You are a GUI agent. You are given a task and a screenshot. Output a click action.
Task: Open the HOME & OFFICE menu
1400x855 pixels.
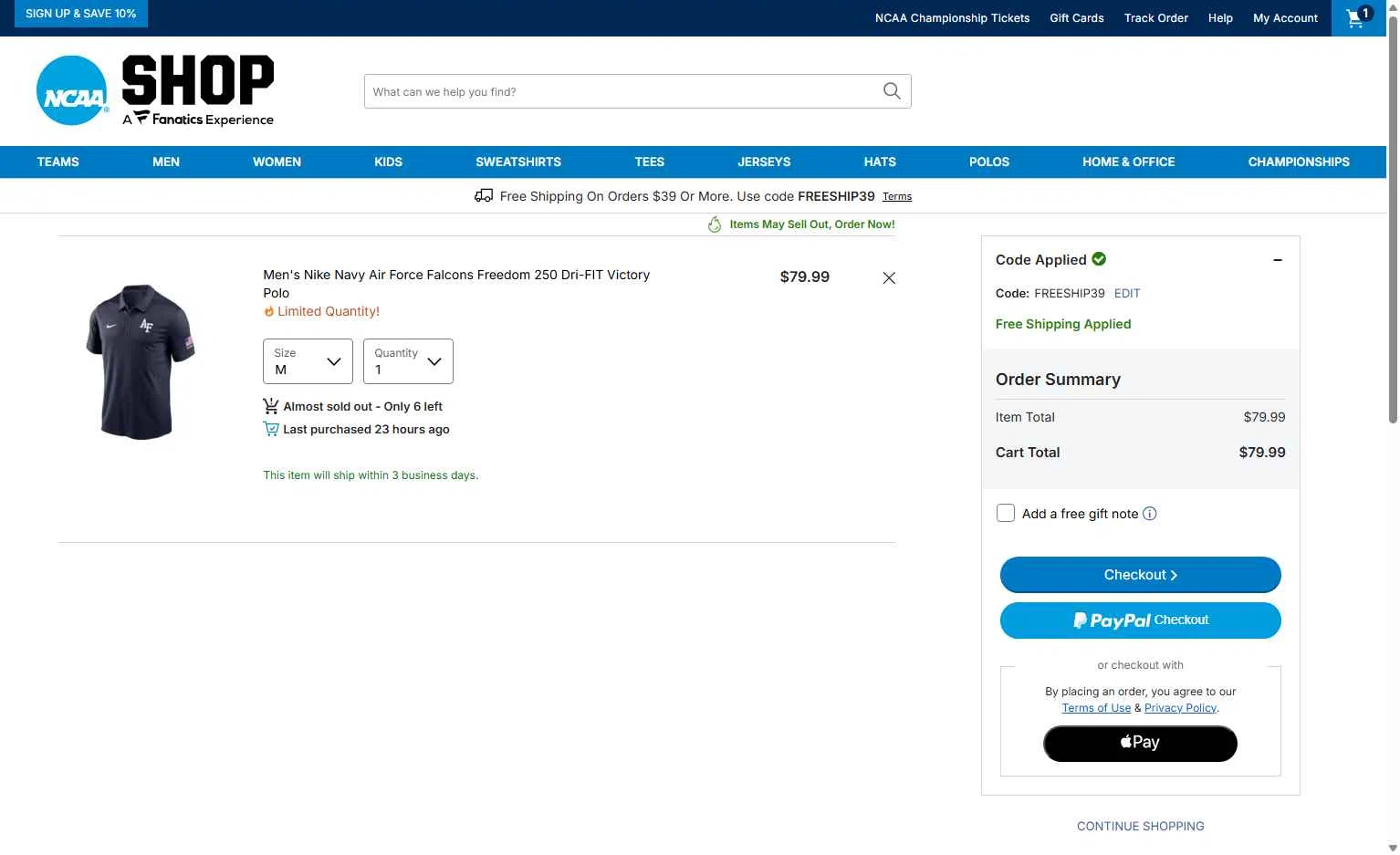(x=1129, y=162)
